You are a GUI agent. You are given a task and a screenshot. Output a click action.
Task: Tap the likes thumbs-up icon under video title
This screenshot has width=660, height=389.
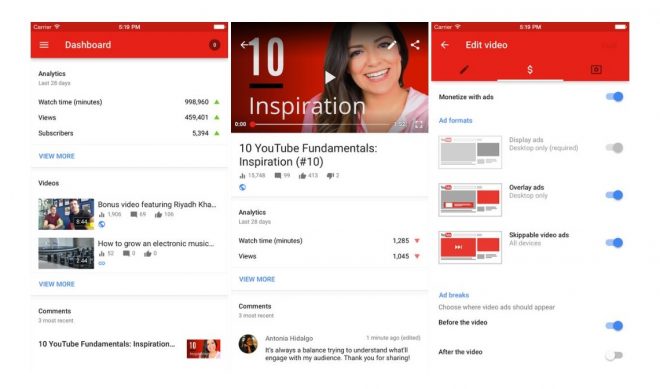tap(302, 176)
